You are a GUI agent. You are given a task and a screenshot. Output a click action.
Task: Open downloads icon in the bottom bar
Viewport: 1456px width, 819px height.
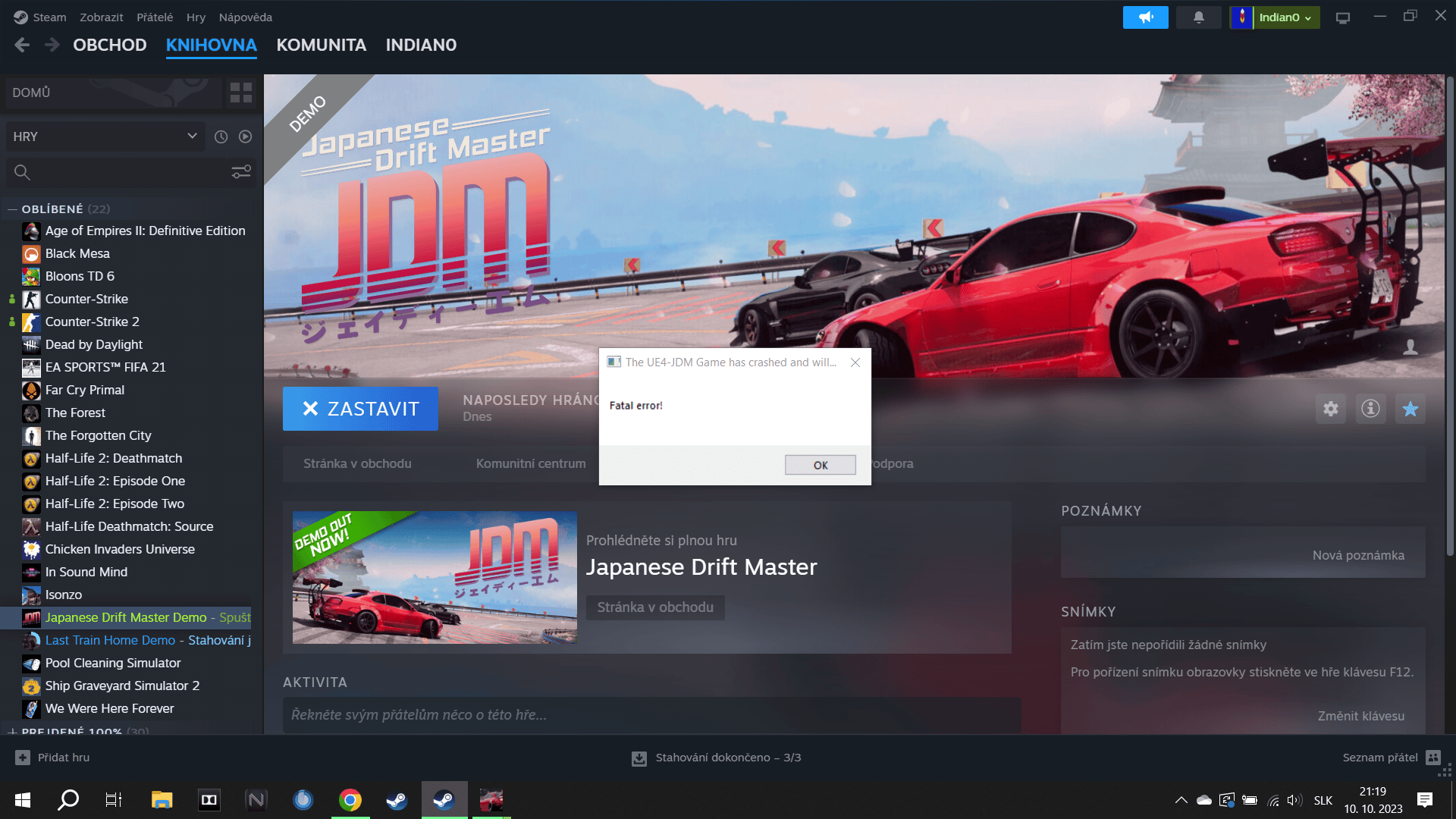click(639, 758)
